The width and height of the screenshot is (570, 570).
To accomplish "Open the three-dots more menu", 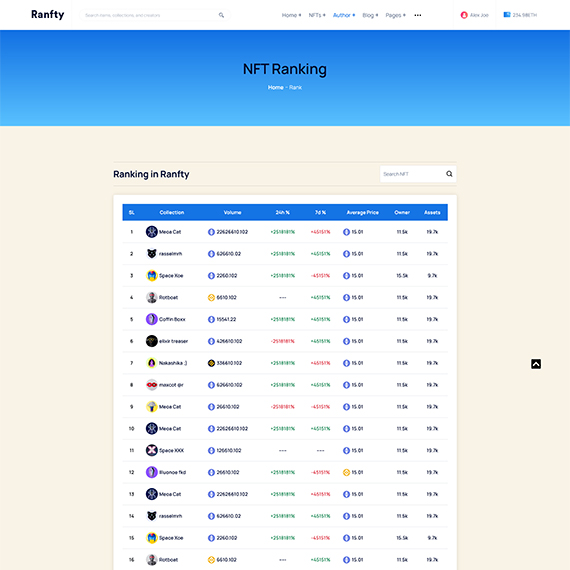I will 418,15.
